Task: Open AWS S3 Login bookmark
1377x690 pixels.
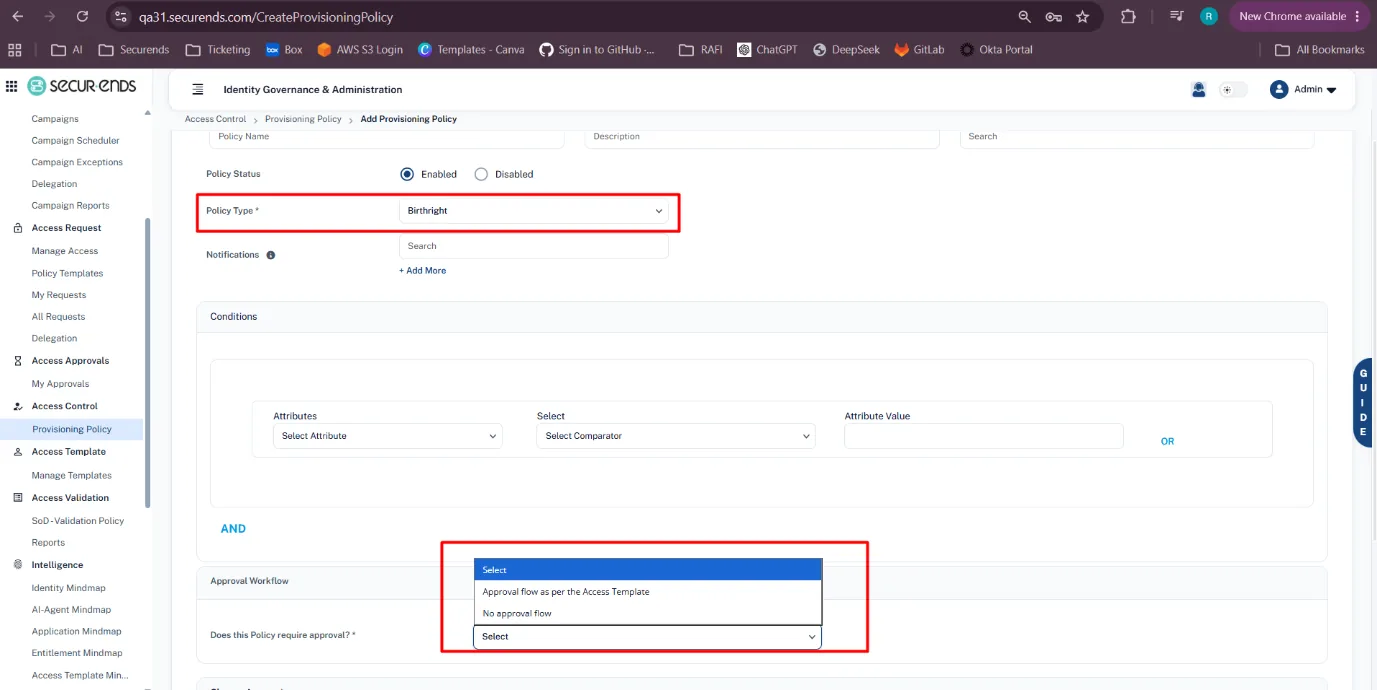Action: (360, 49)
